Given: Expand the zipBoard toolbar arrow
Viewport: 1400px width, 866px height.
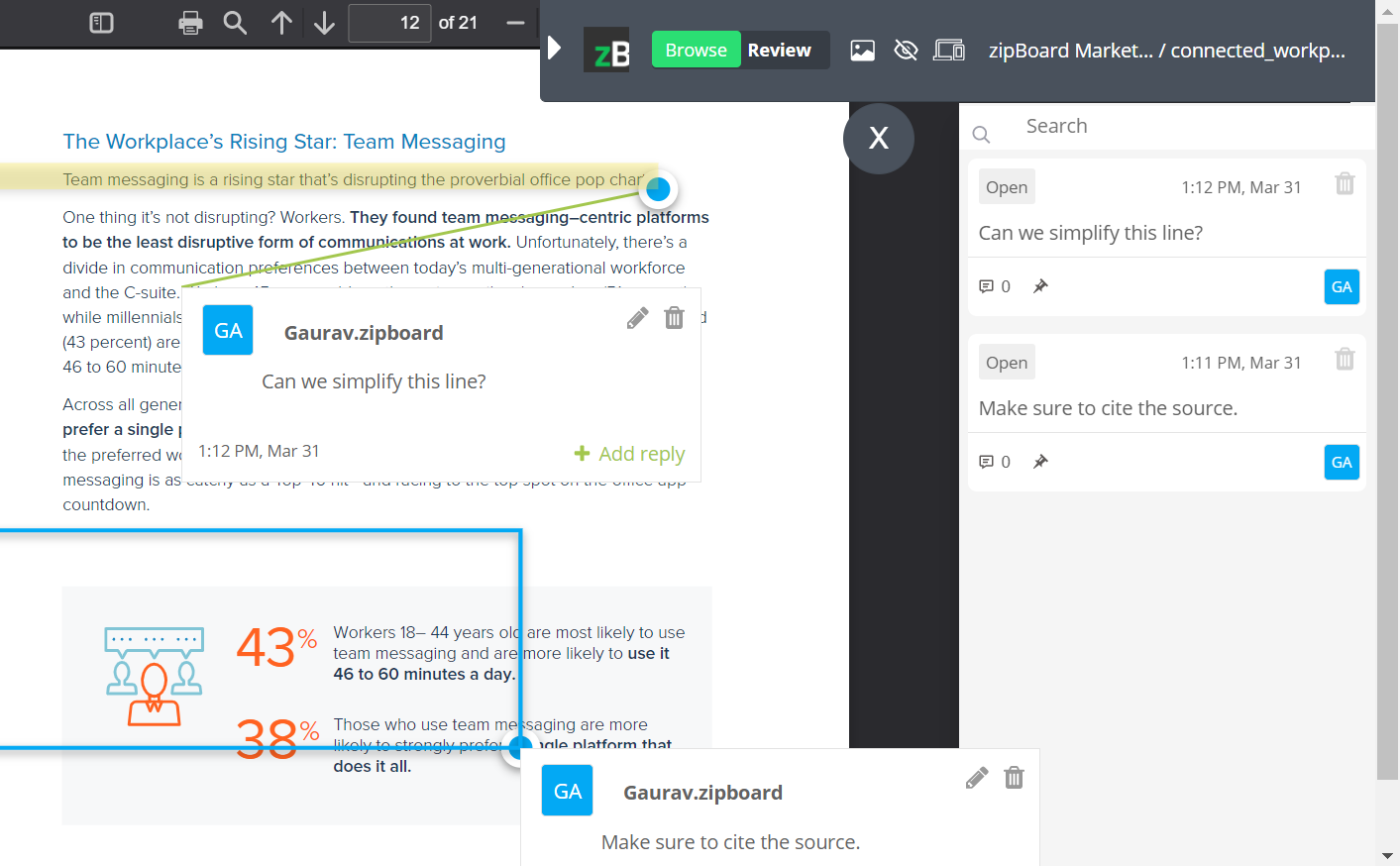Looking at the screenshot, I should (x=554, y=47).
